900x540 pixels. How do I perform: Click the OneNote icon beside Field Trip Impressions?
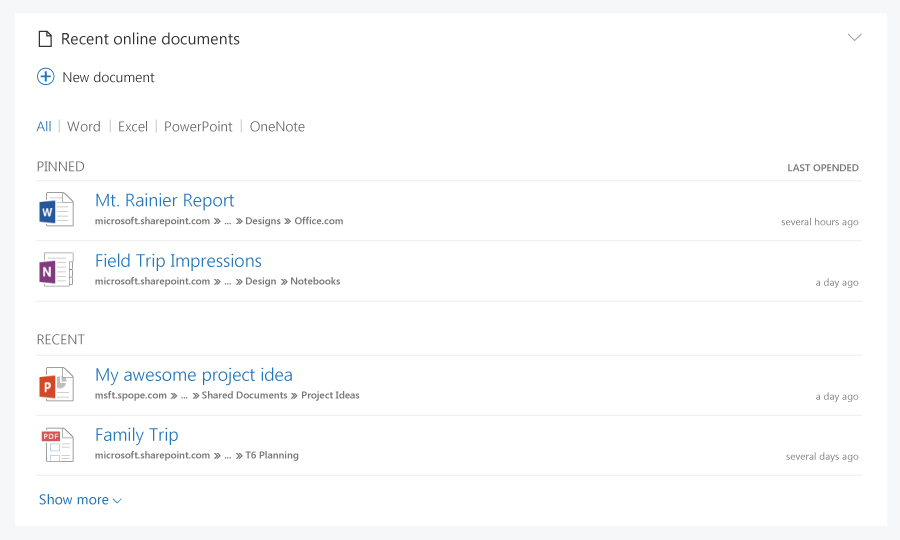[56, 270]
